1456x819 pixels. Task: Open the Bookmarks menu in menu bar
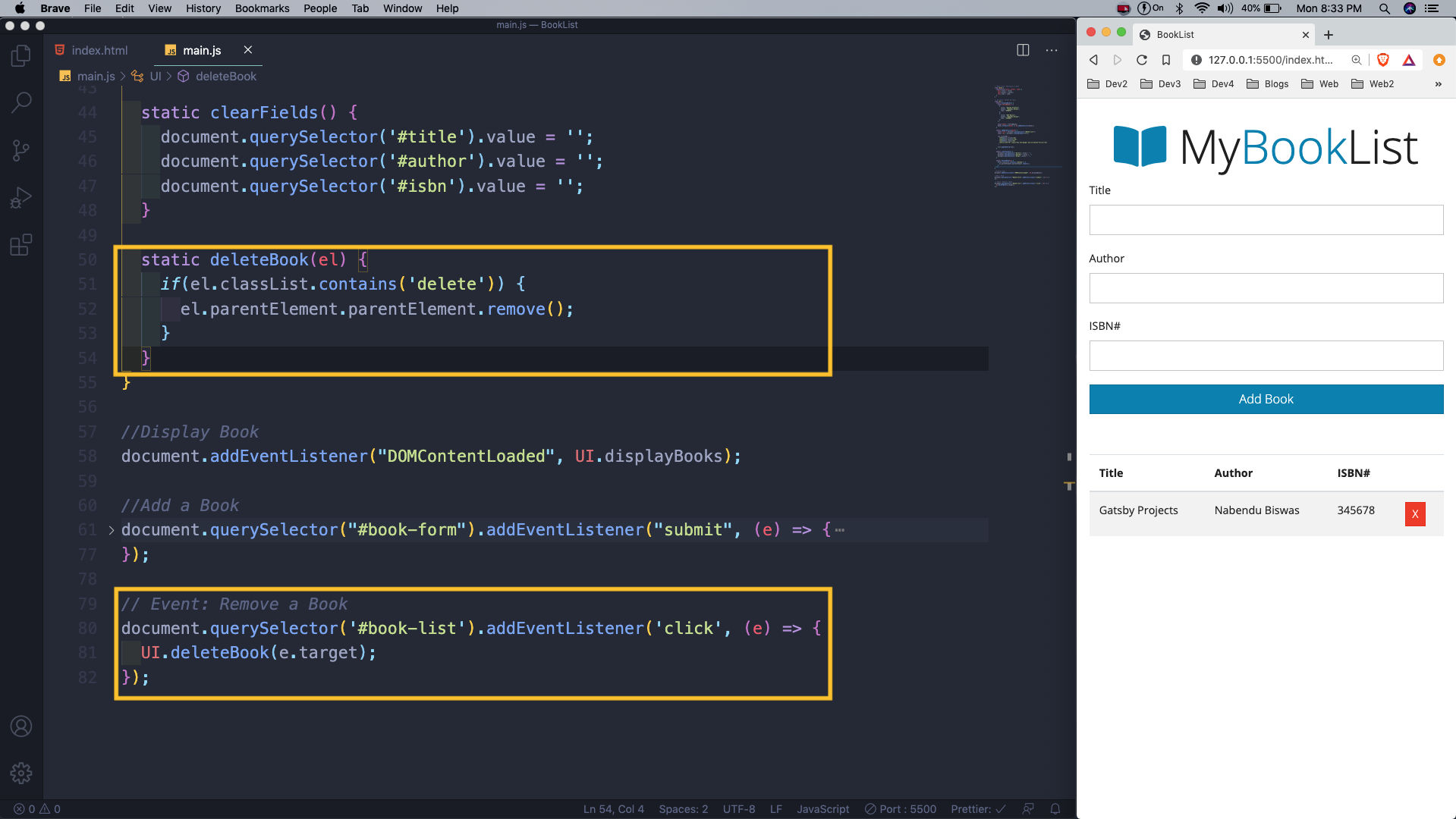click(262, 8)
